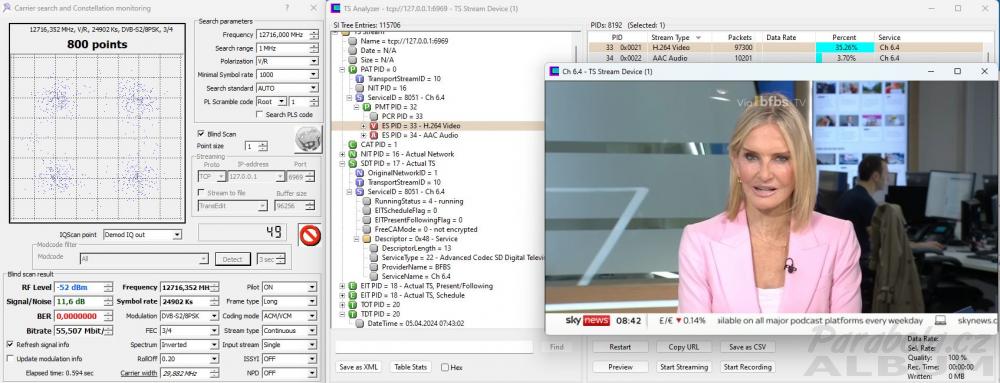This screenshot has height=383, width=1000.
Task: Click the CAT PID node icon
Action: [352, 145]
